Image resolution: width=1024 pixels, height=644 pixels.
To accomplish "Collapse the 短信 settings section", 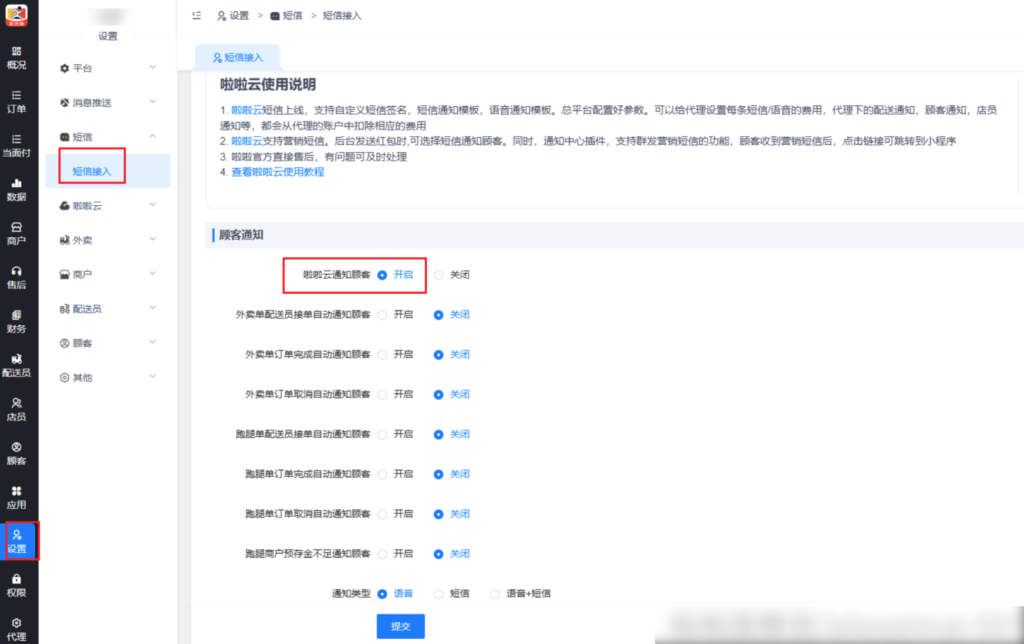I will click(x=82, y=136).
